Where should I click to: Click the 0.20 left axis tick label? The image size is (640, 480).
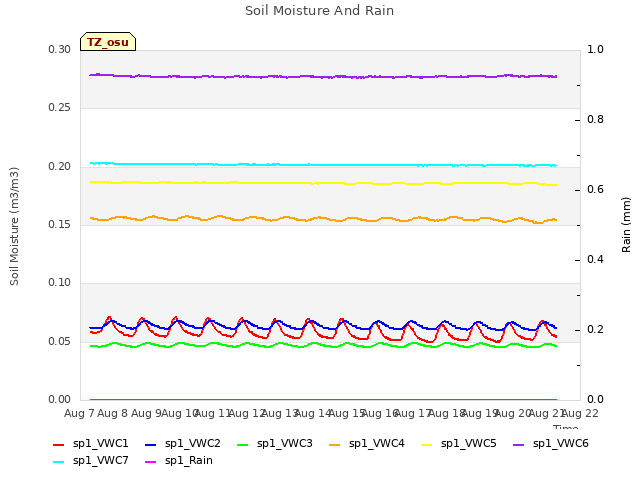click(x=60, y=167)
